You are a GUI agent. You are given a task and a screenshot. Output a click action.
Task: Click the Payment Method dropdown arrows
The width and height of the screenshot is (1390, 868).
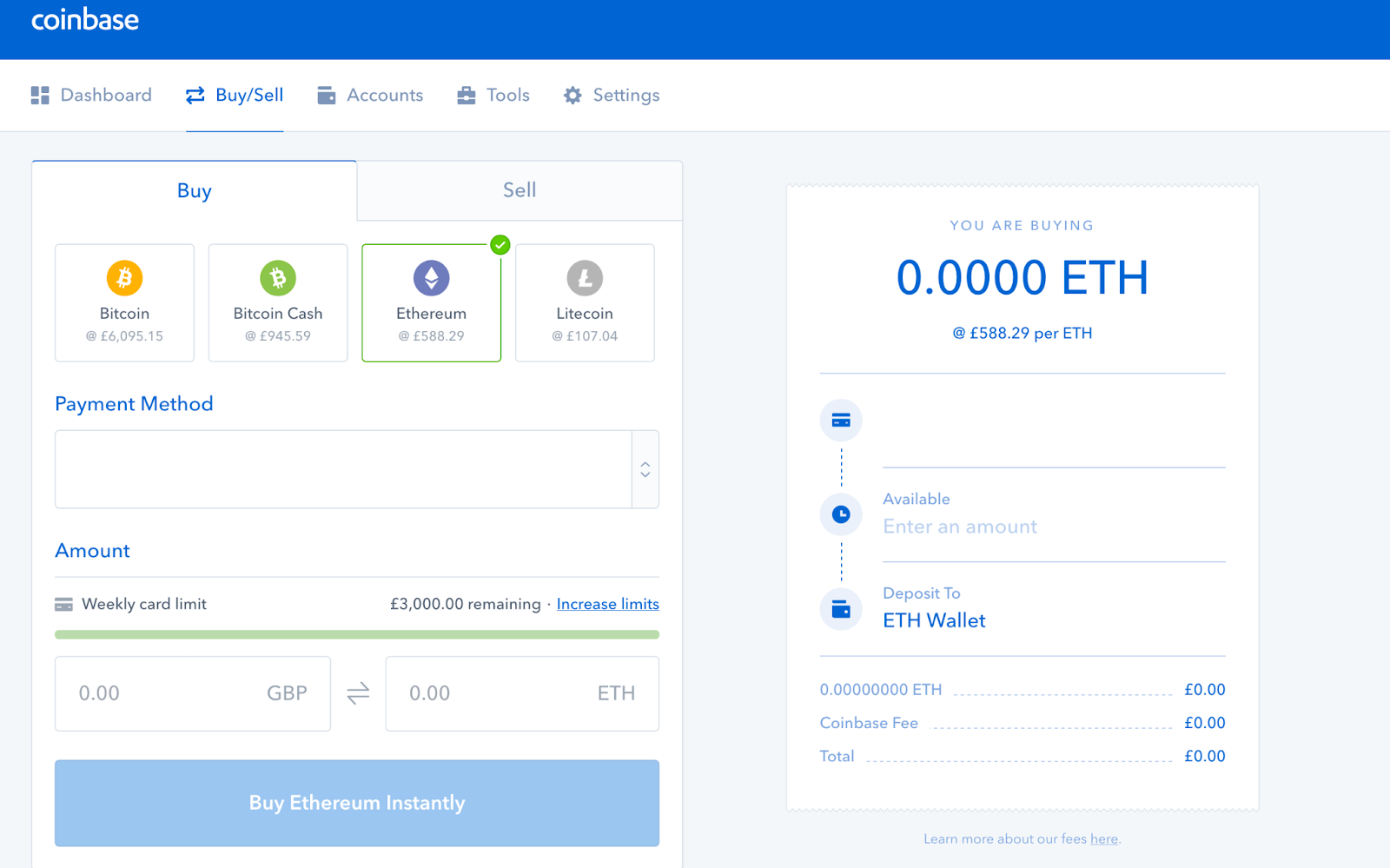[x=645, y=469]
